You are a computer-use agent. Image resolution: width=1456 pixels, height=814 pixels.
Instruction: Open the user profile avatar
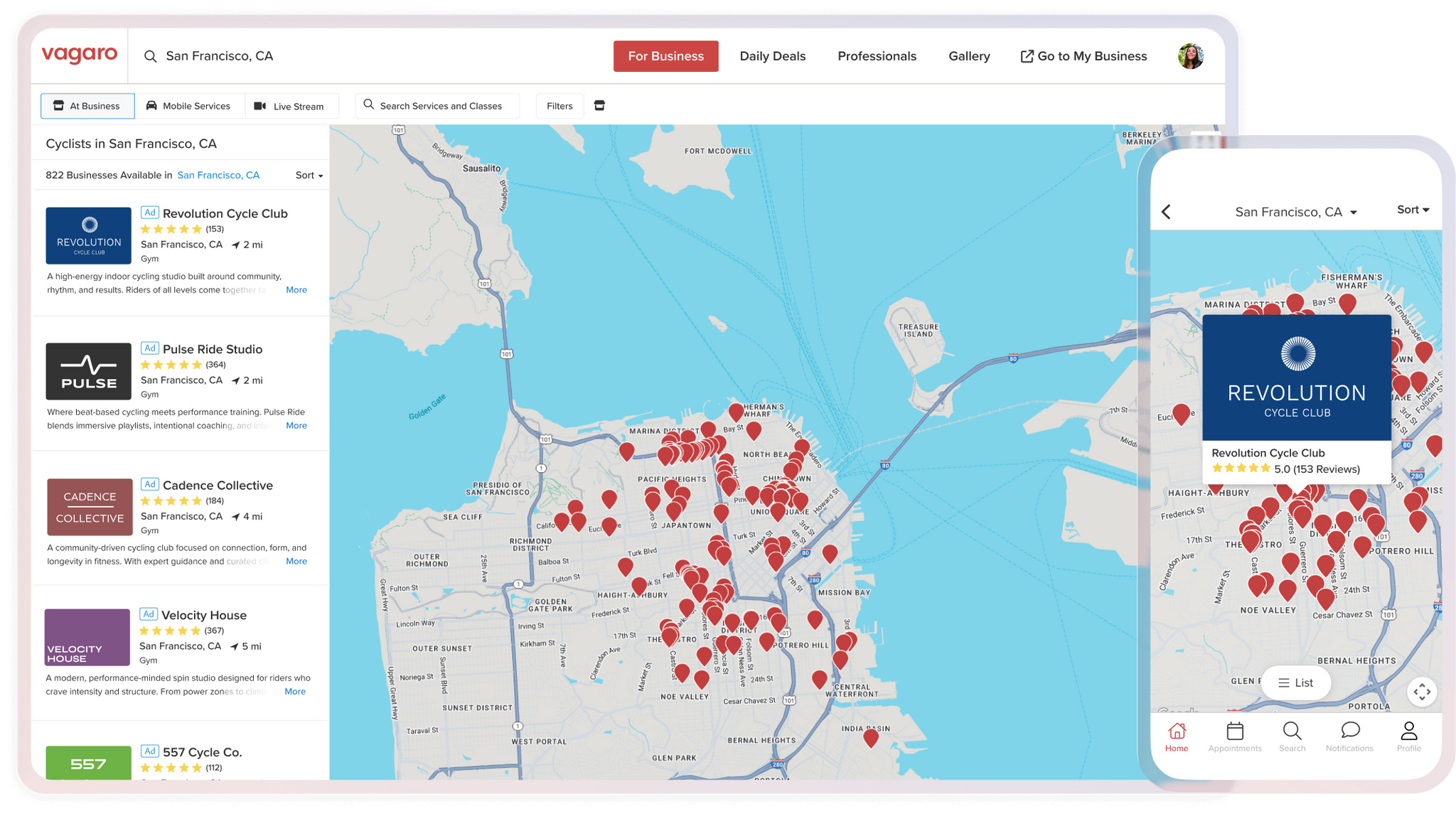(1190, 56)
